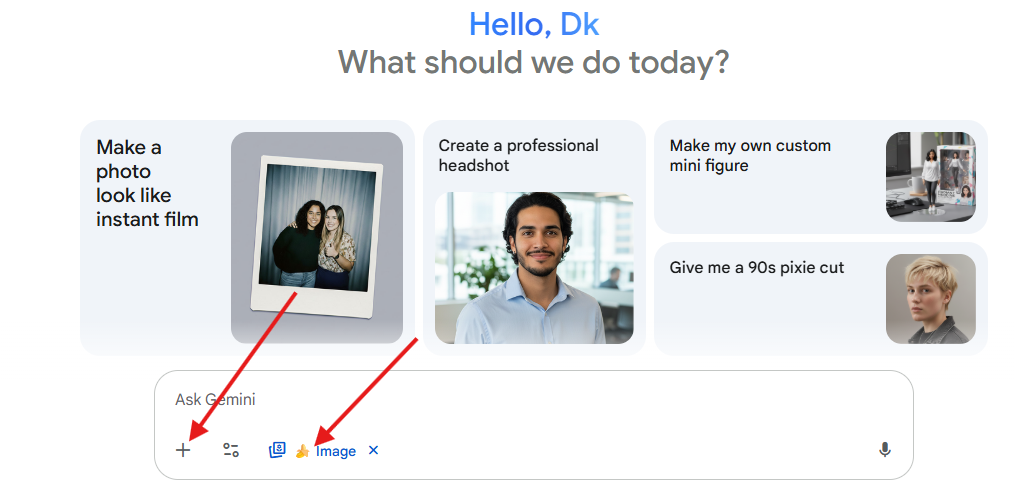
Task: Click the "What should we do today?" heading
Action: pyautogui.click(x=533, y=62)
